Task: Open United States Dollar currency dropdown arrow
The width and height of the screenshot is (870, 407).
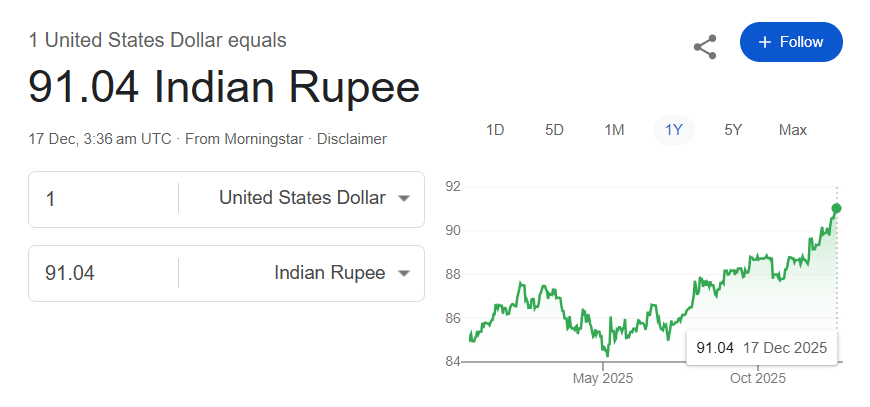Action: pyautogui.click(x=404, y=198)
